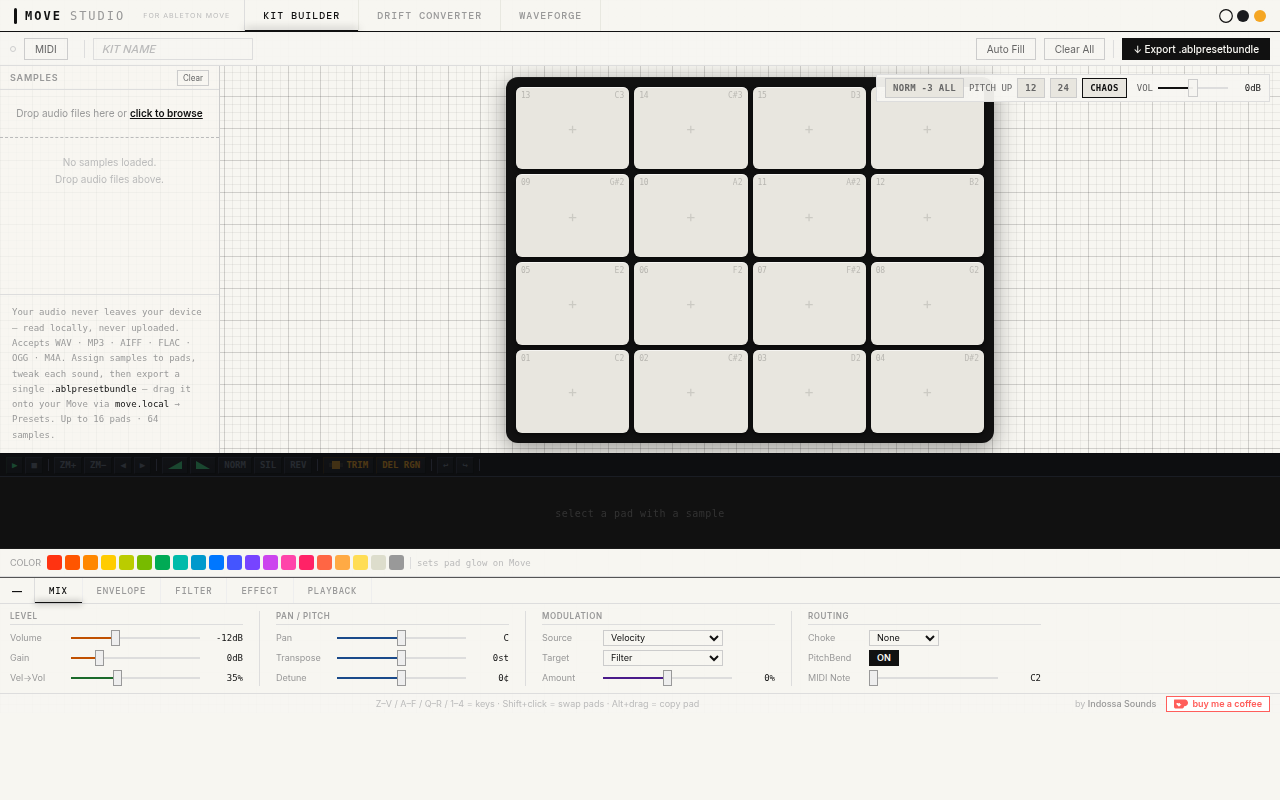Image resolution: width=1280 pixels, height=800 pixels.
Task: Click pad 01 C2
Action: pyautogui.click(x=572, y=391)
